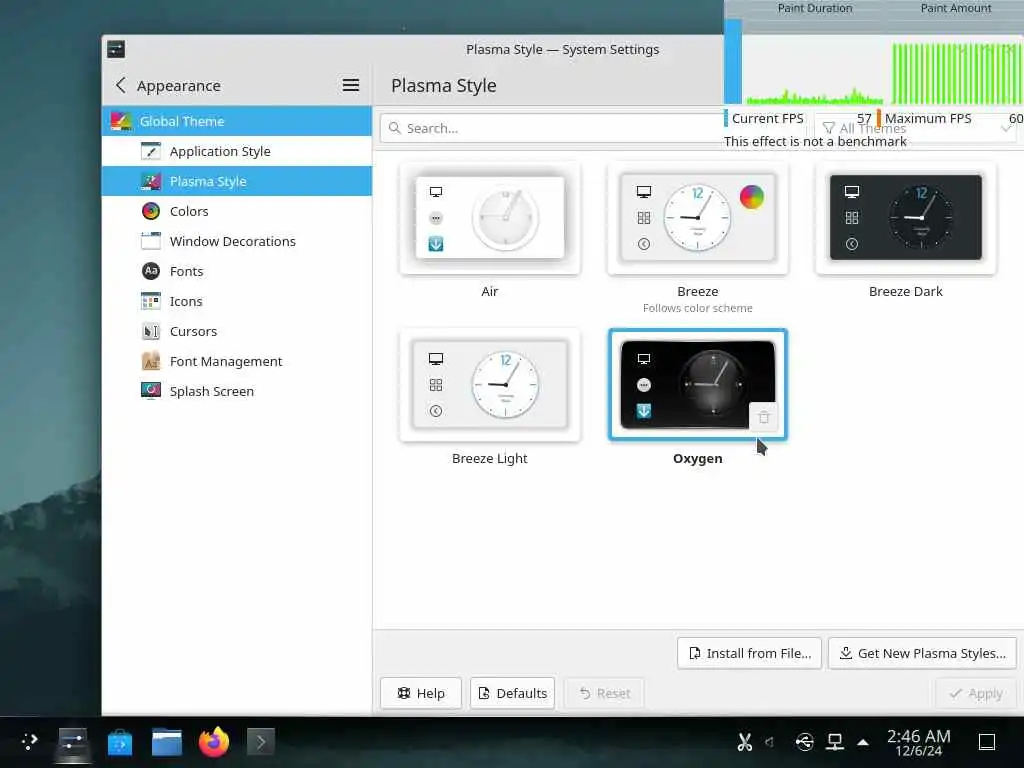Select the Breeze Light plasma style thumbnail
This screenshot has height=768, width=1024.
490,385
